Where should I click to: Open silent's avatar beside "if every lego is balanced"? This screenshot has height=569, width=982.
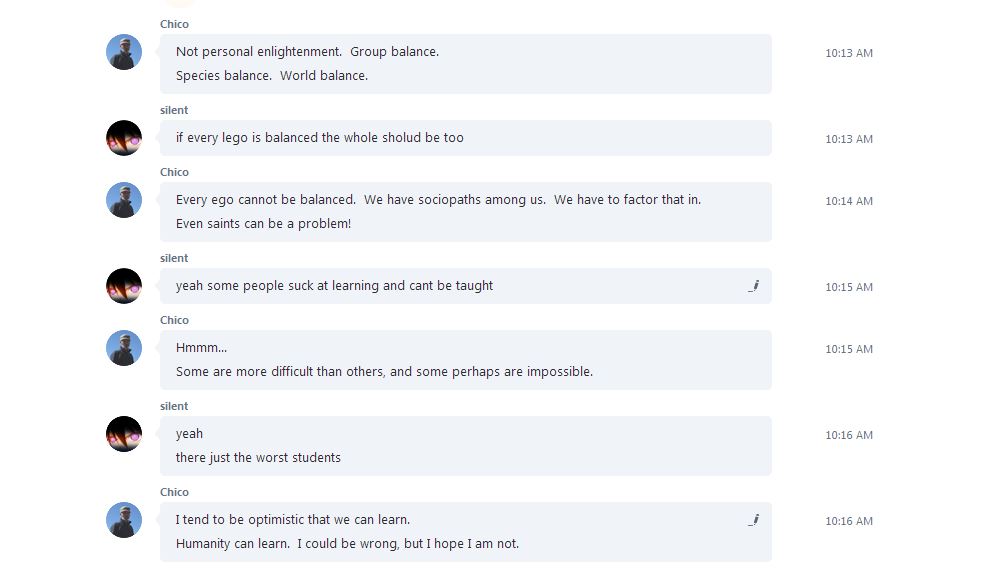point(124,138)
